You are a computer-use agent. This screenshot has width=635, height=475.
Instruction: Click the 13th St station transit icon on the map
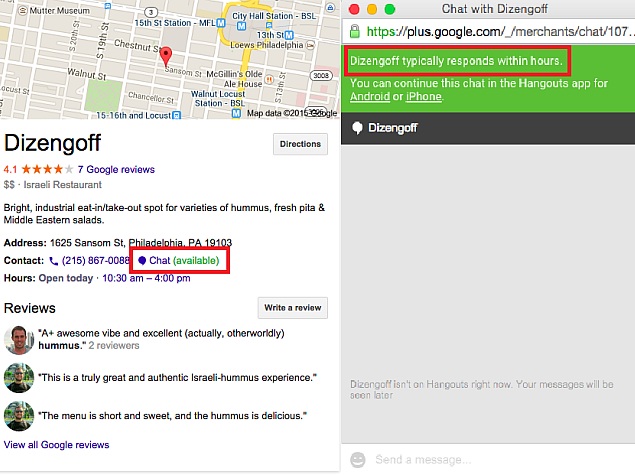[289, 35]
